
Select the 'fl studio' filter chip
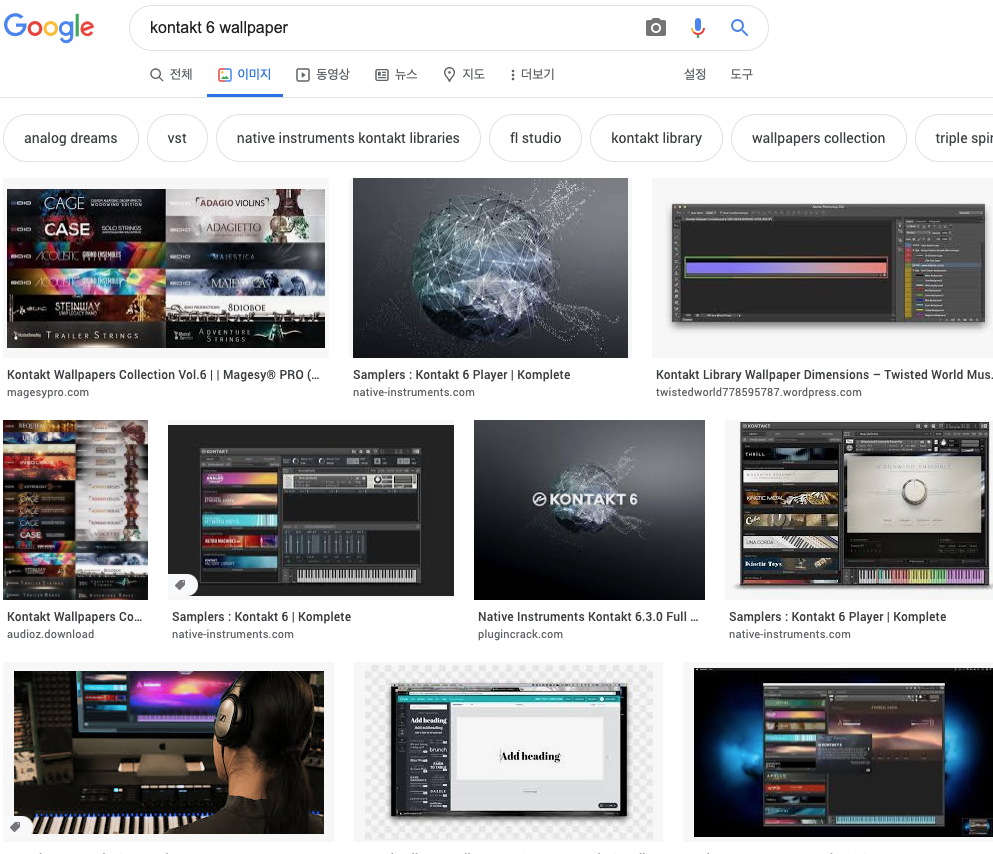(535, 138)
